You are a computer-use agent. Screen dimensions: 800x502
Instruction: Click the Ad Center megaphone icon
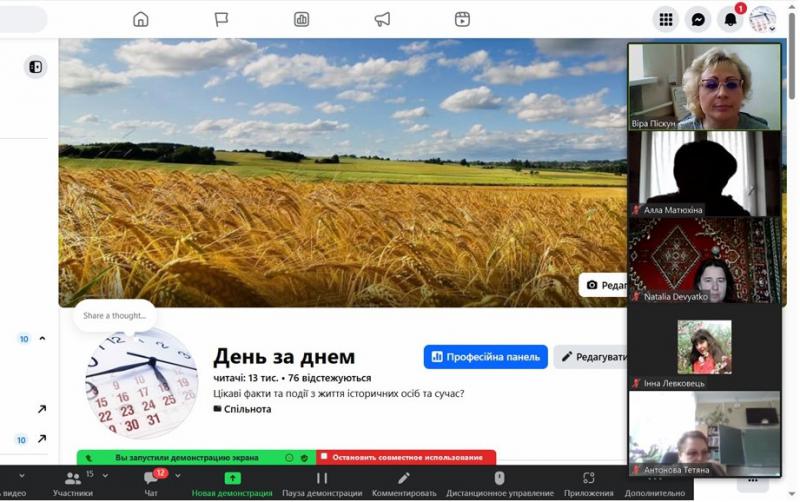(x=382, y=19)
